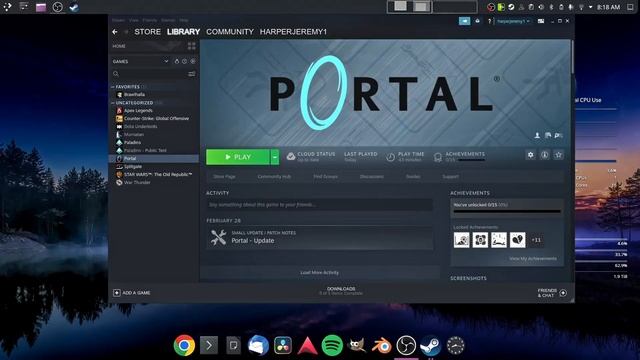The height and width of the screenshot is (360, 640).
Task: Click the Steam tray icon in top panel
Action: click(511, 7)
